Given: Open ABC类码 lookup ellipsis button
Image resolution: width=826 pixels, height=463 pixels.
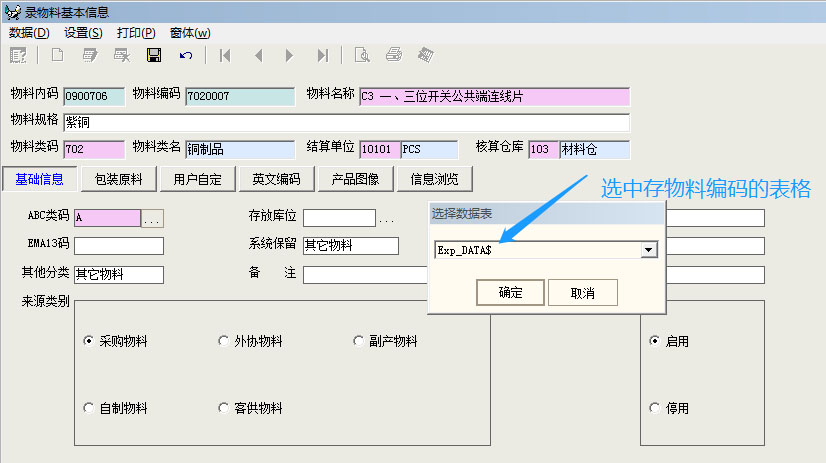Looking at the screenshot, I should pyautogui.click(x=152, y=218).
